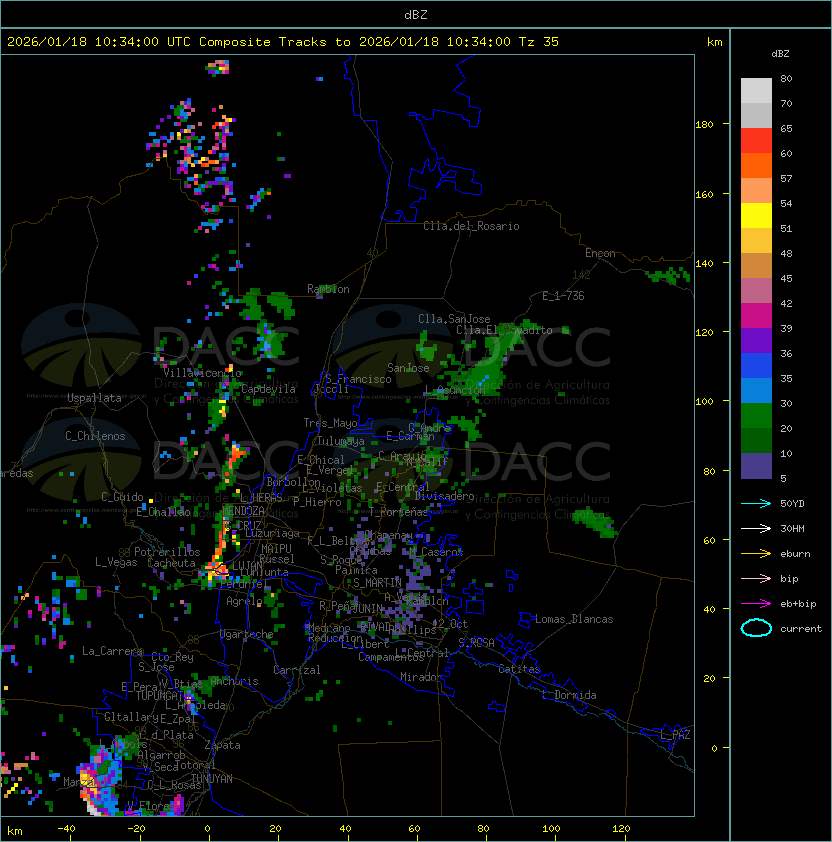Click the 'E_1-736' place label

563,296
